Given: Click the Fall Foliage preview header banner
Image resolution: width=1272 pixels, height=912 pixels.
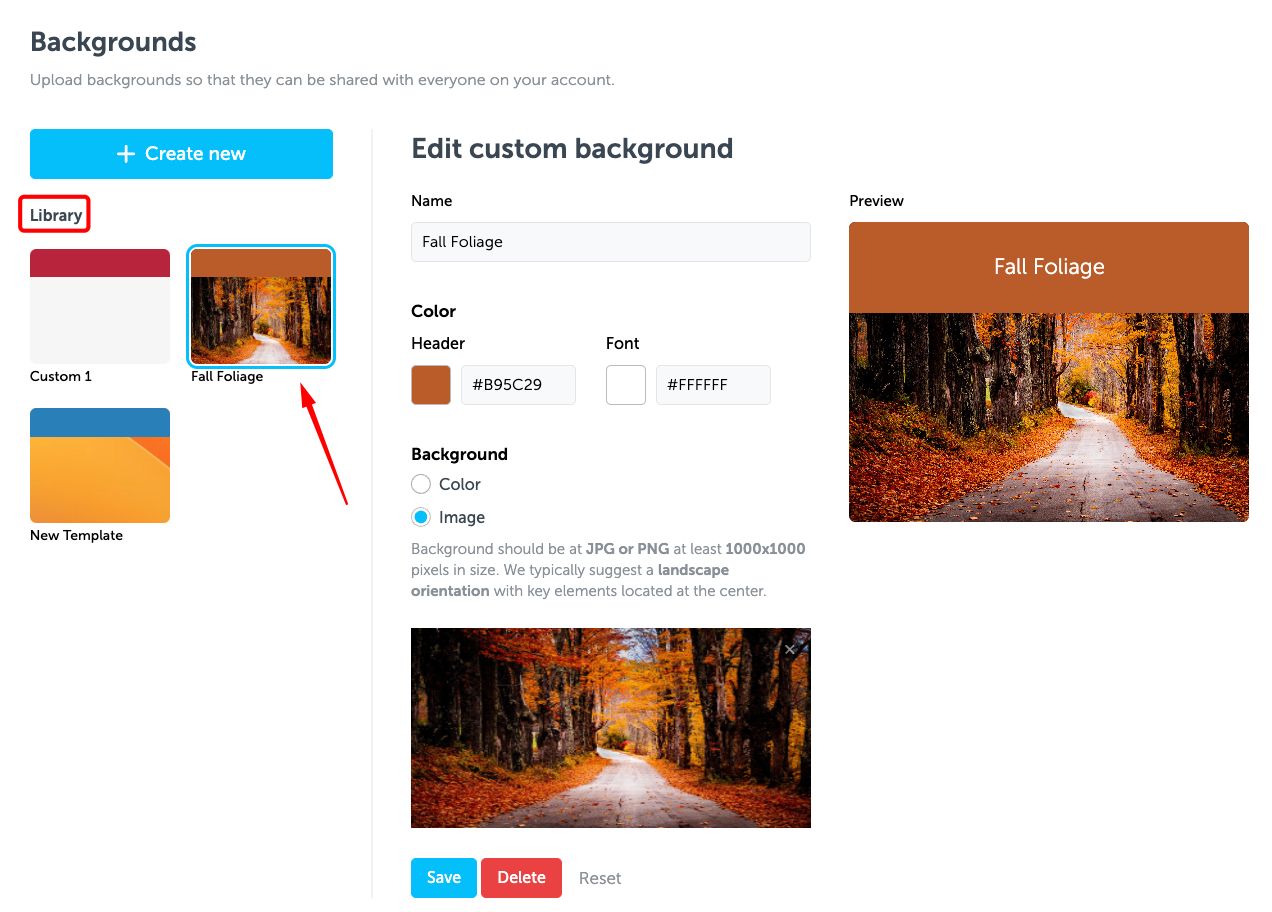Looking at the screenshot, I should pos(1048,267).
